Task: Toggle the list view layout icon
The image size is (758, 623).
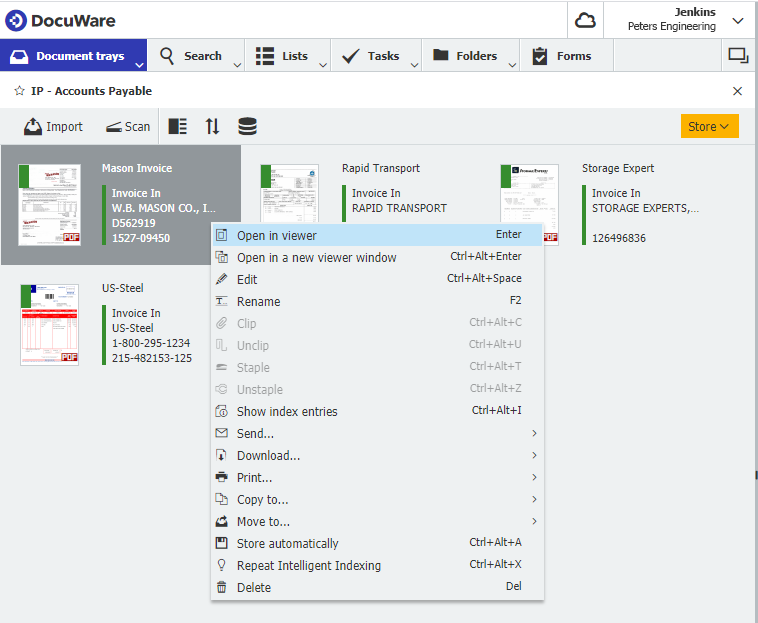Action: point(178,127)
